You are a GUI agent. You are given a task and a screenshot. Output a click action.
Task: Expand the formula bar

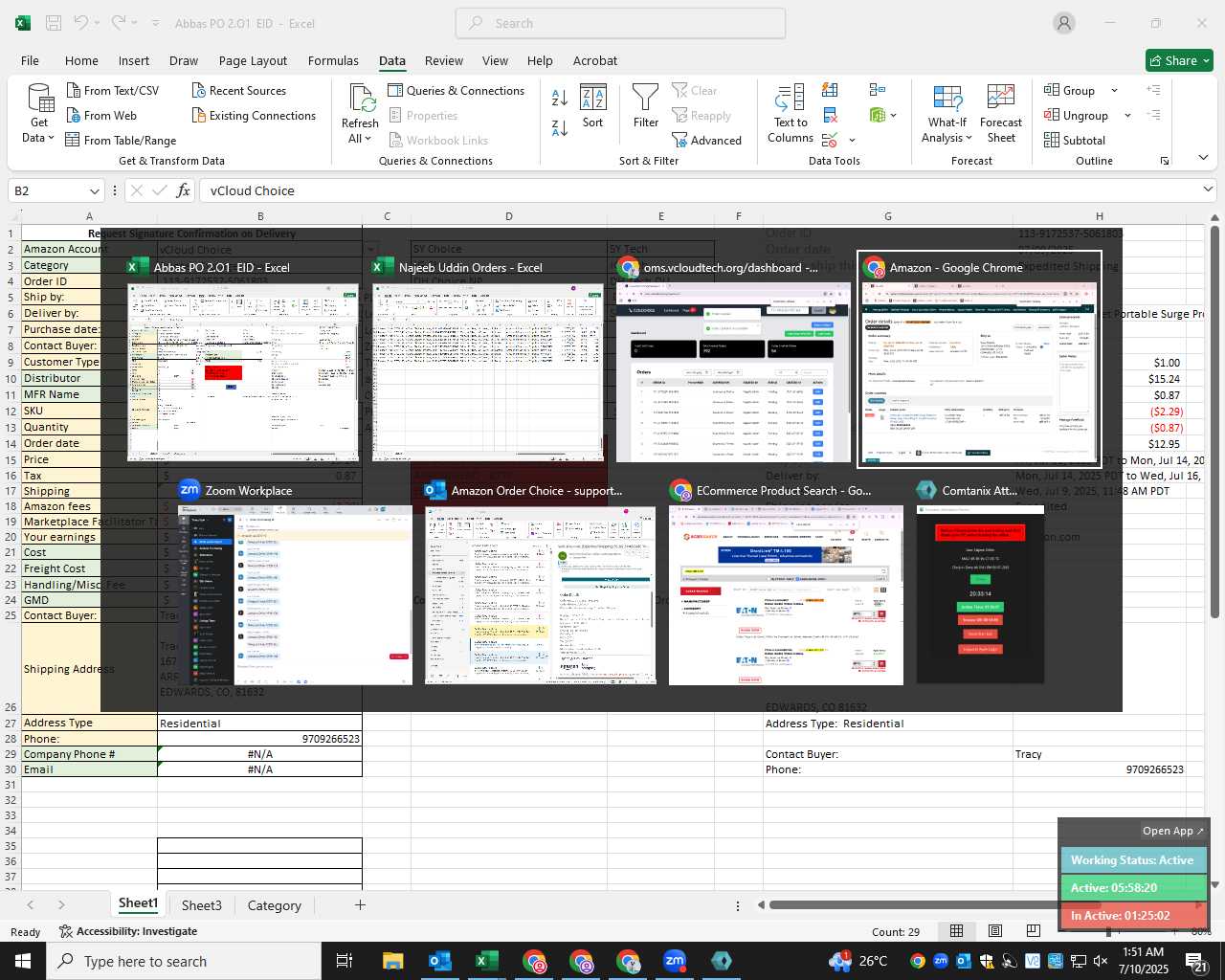click(1208, 189)
